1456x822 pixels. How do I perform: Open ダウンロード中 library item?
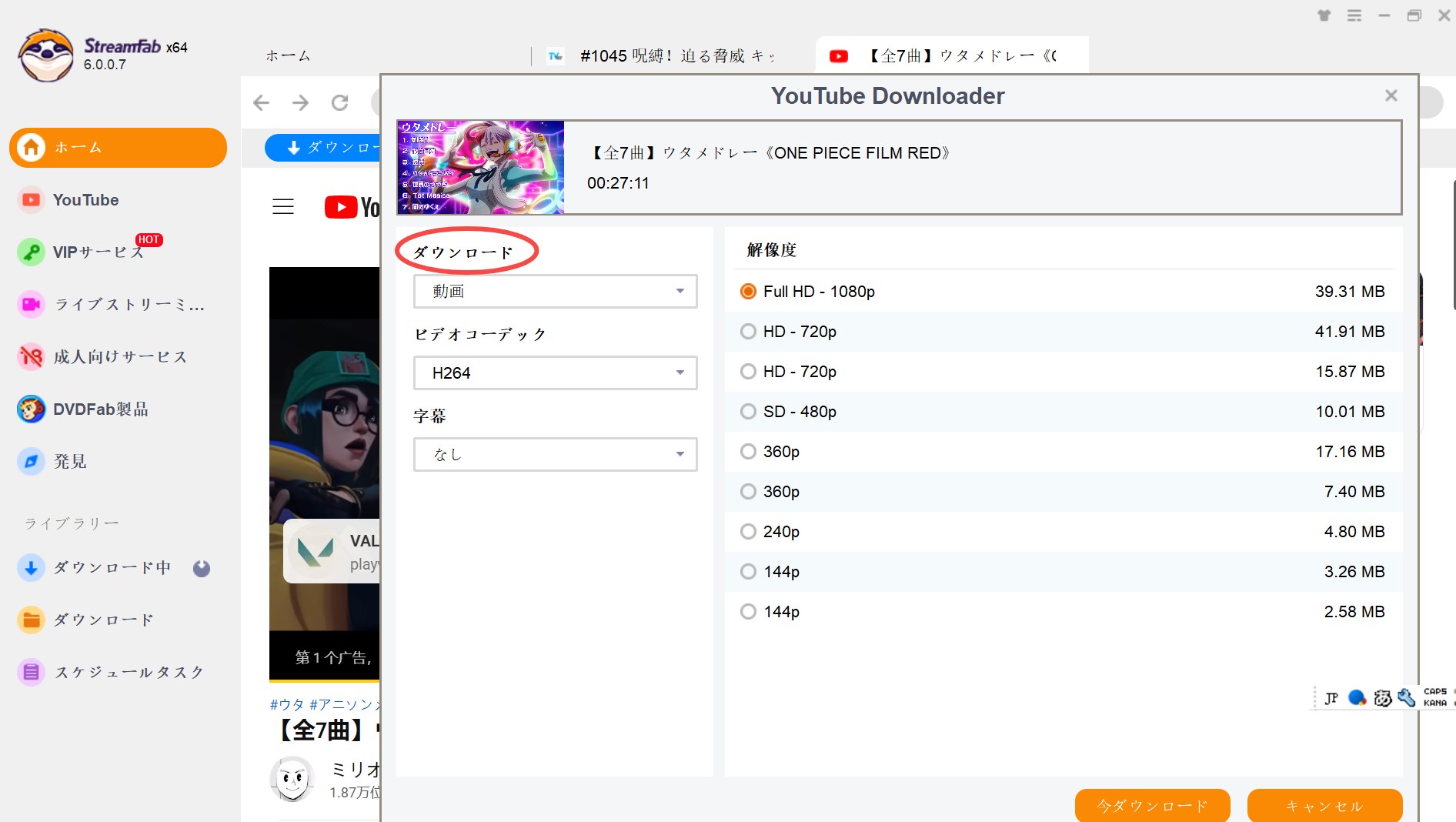94,568
